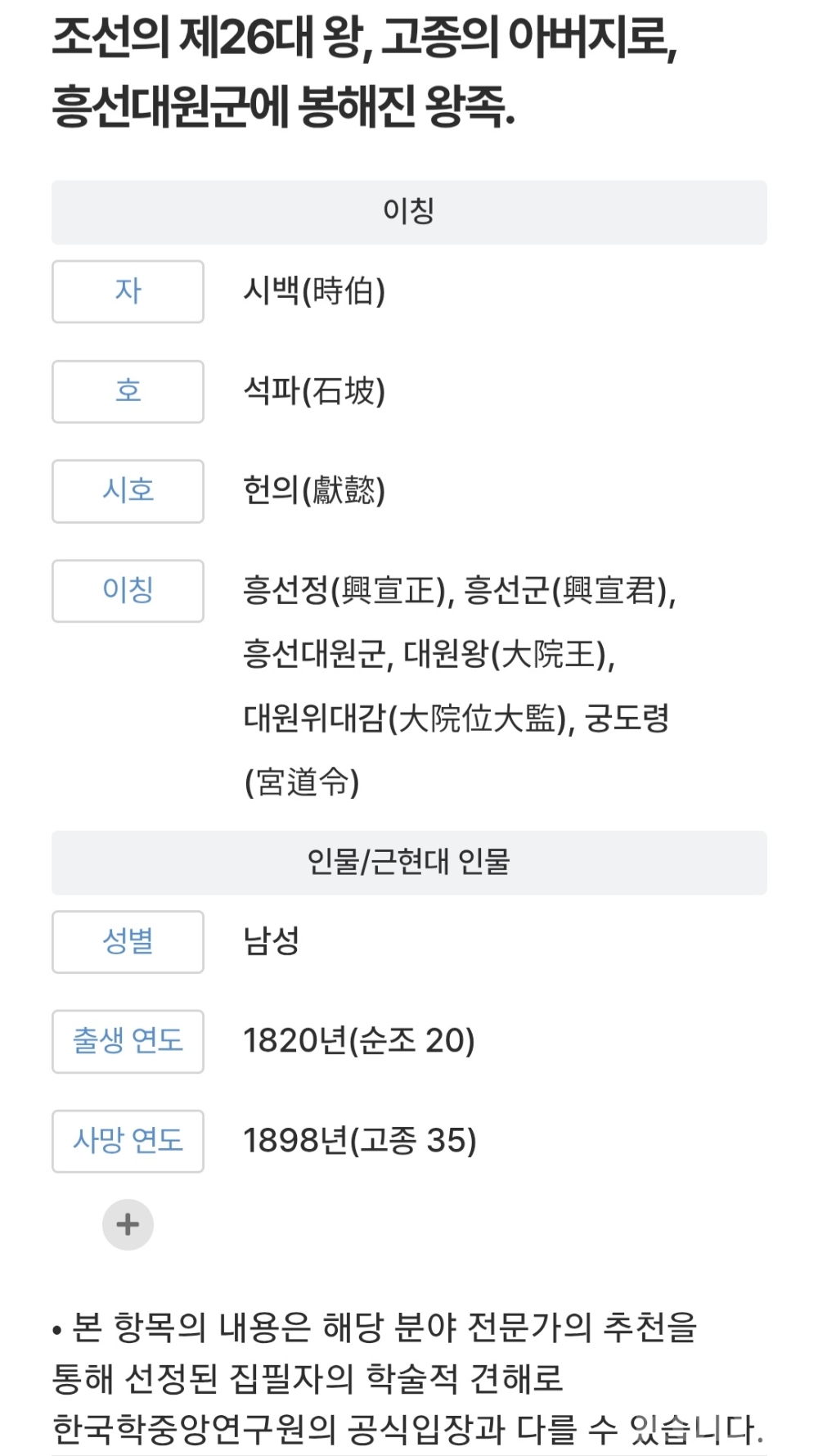Click the birth year 1820년(순조 20)

point(359,1041)
